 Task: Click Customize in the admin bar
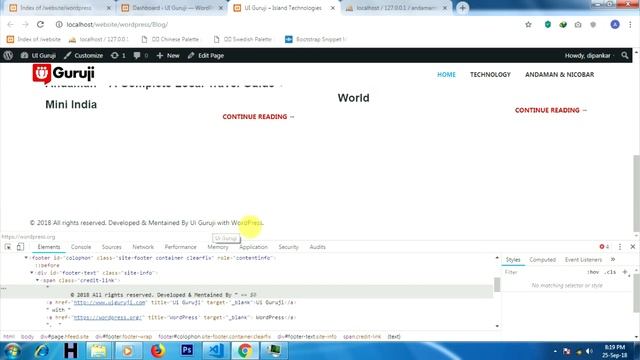click(84, 56)
